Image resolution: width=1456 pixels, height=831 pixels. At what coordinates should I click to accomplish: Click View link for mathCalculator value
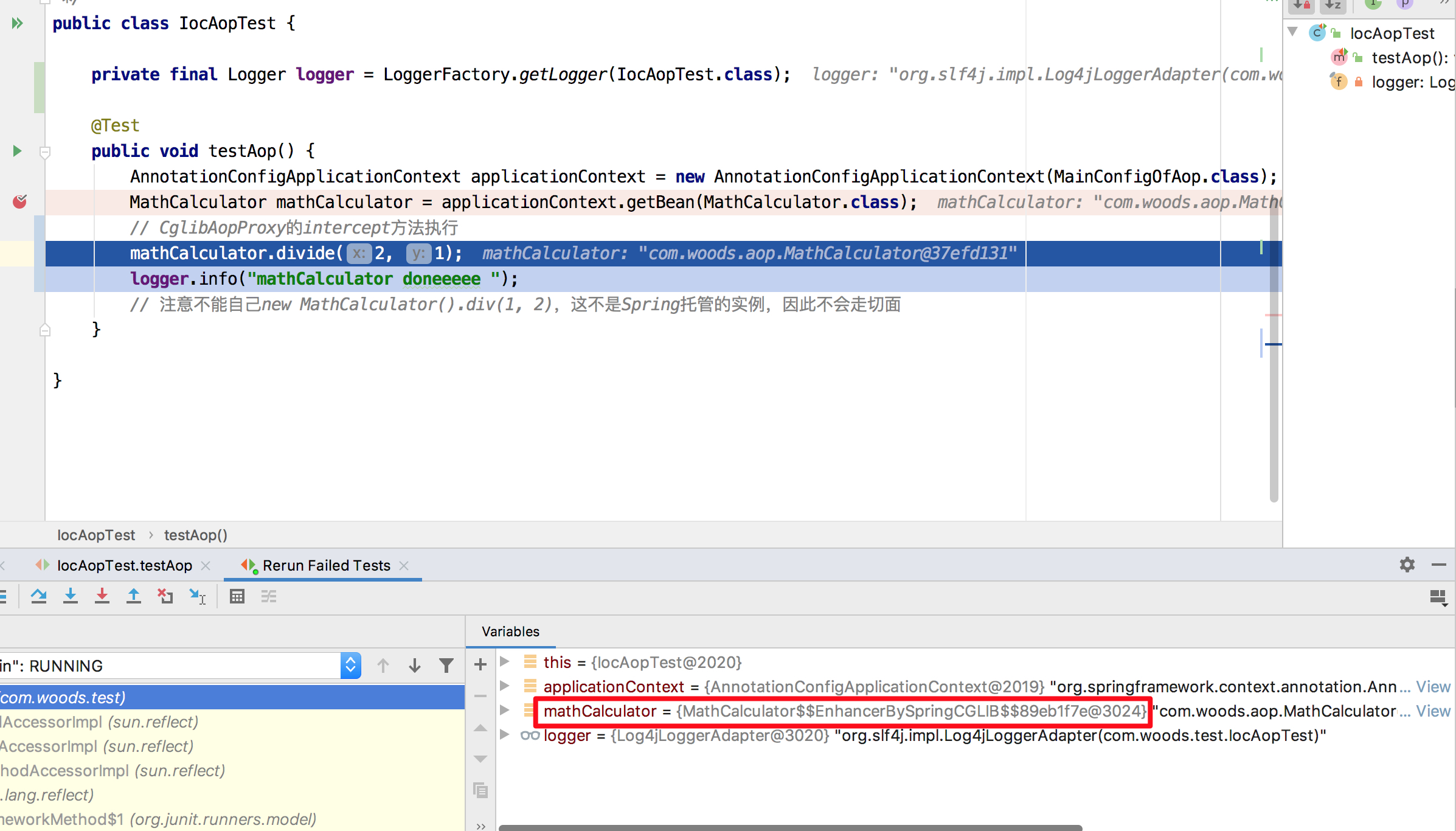coord(1433,711)
